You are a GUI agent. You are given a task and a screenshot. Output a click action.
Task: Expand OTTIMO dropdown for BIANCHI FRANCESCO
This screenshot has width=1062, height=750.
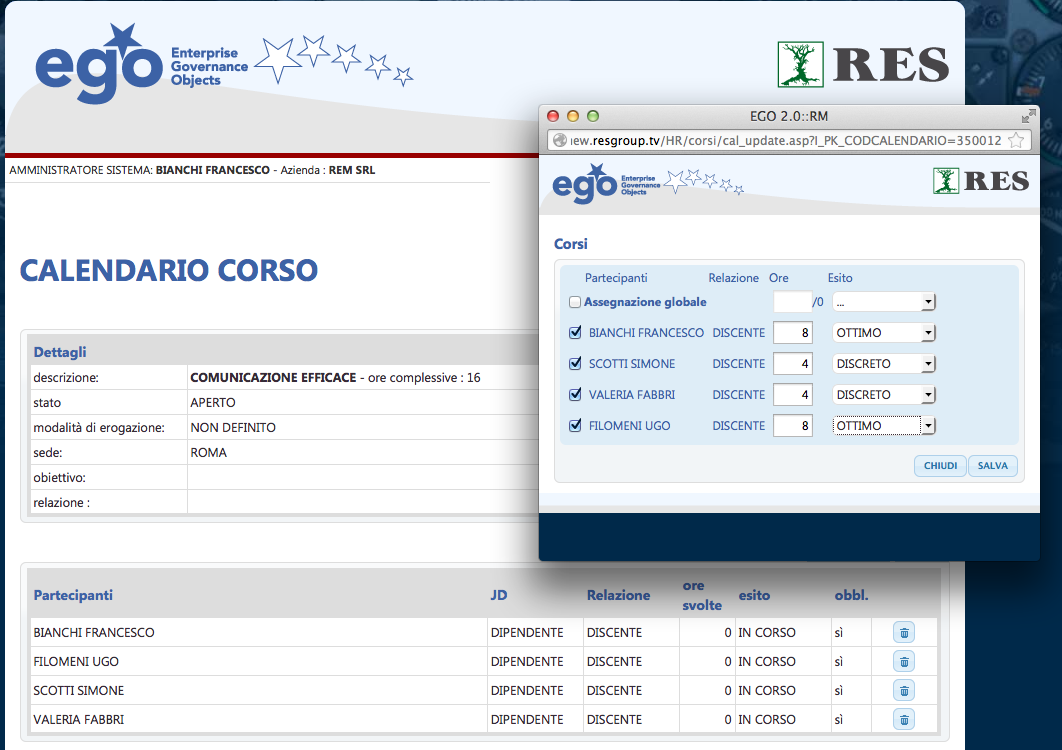click(883, 333)
